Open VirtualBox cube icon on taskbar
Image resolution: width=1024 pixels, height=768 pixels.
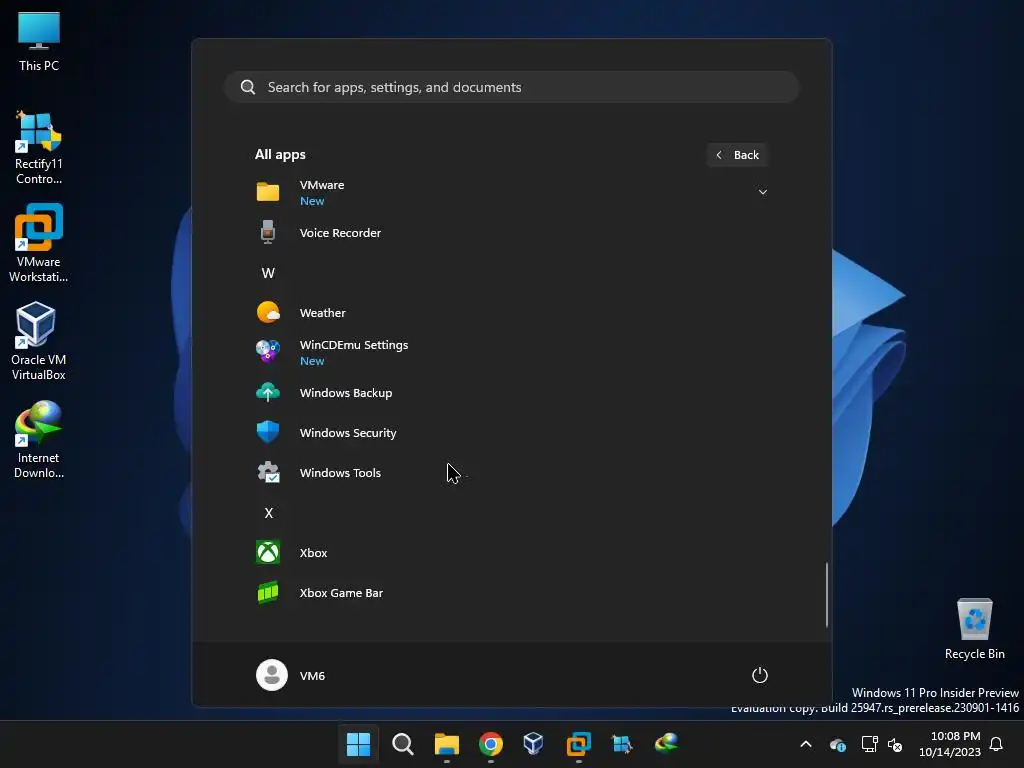[534, 744]
